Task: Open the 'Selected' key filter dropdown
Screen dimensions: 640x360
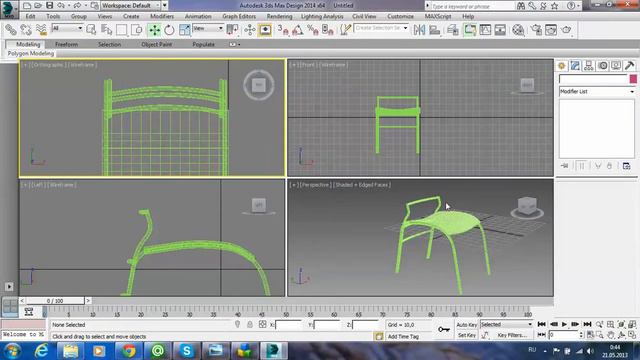Action: 506,324
